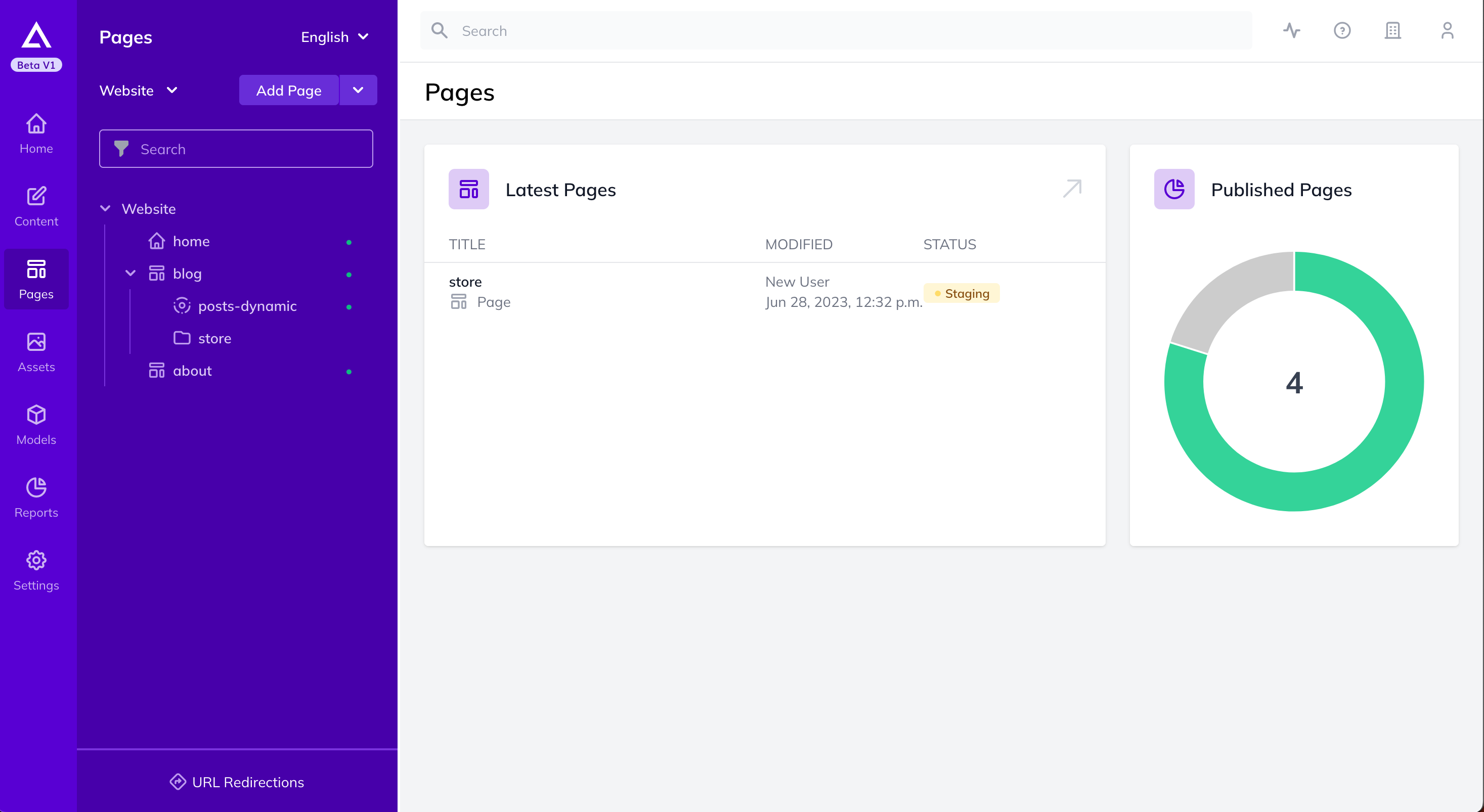Focus the top Search field
This screenshot has width=1484, height=812.
836,30
